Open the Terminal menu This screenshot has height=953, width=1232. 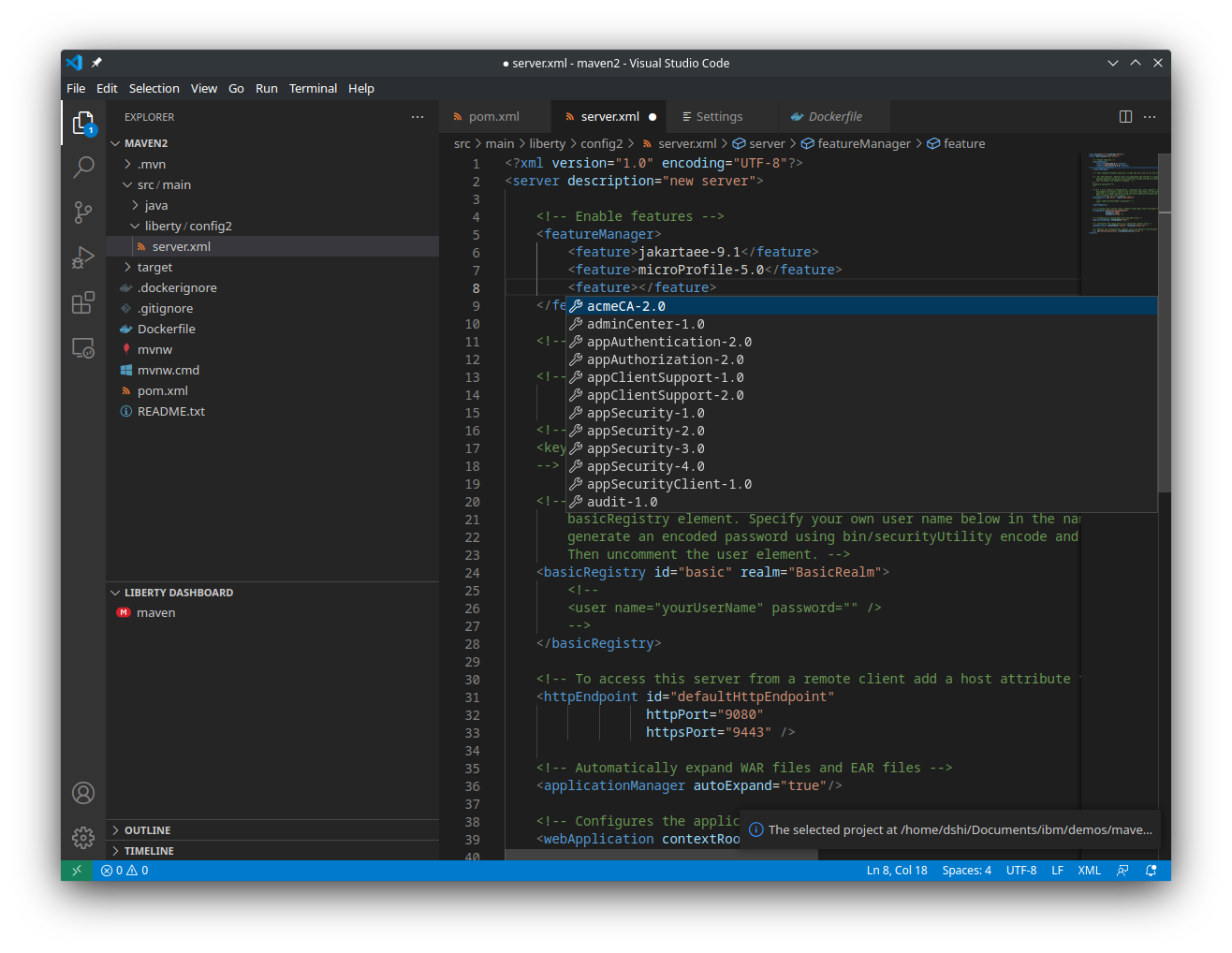[x=313, y=88]
